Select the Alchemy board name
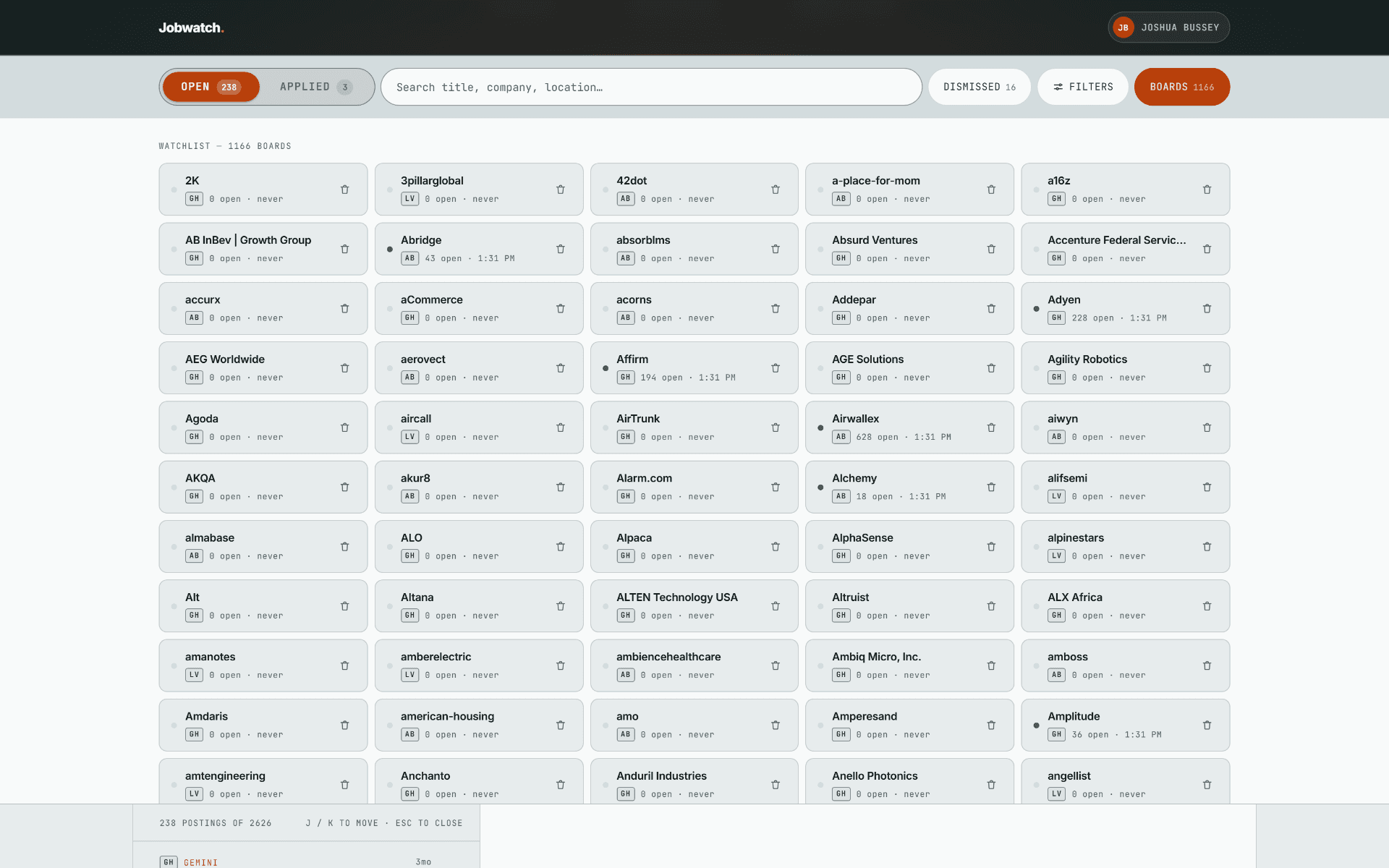This screenshot has width=1389, height=868. (x=854, y=478)
